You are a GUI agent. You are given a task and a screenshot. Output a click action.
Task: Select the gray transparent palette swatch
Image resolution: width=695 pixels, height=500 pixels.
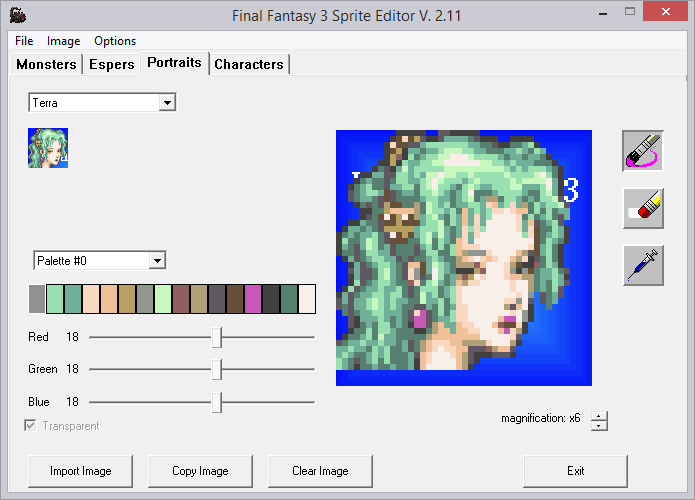click(x=37, y=299)
